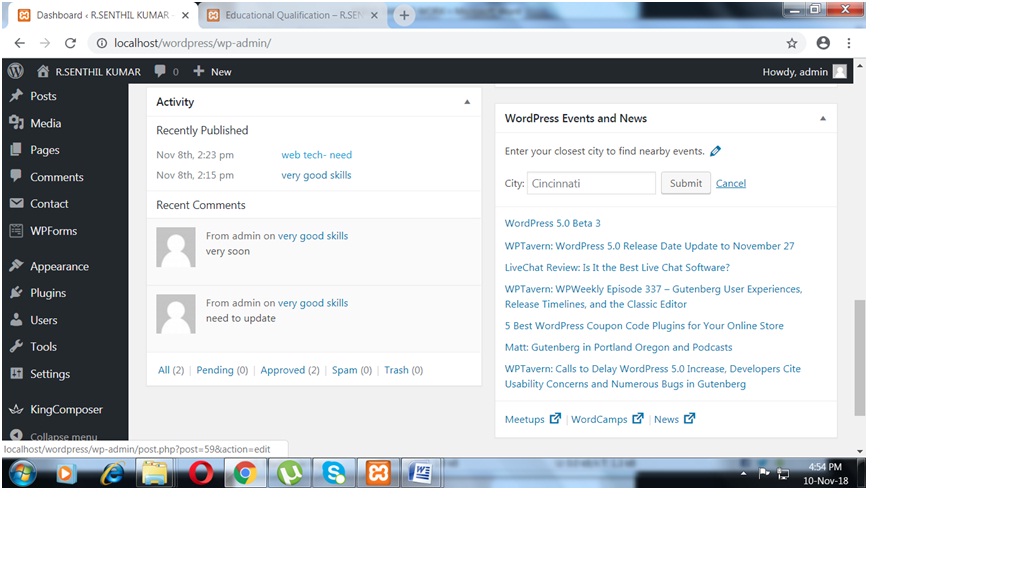Open the comments bubble icon in admin bar
Screen dimensions: 1036x562
click(161, 71)
